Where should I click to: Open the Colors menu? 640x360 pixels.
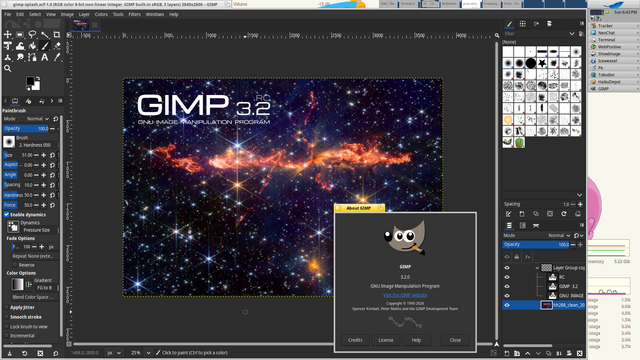click(101, 14)
